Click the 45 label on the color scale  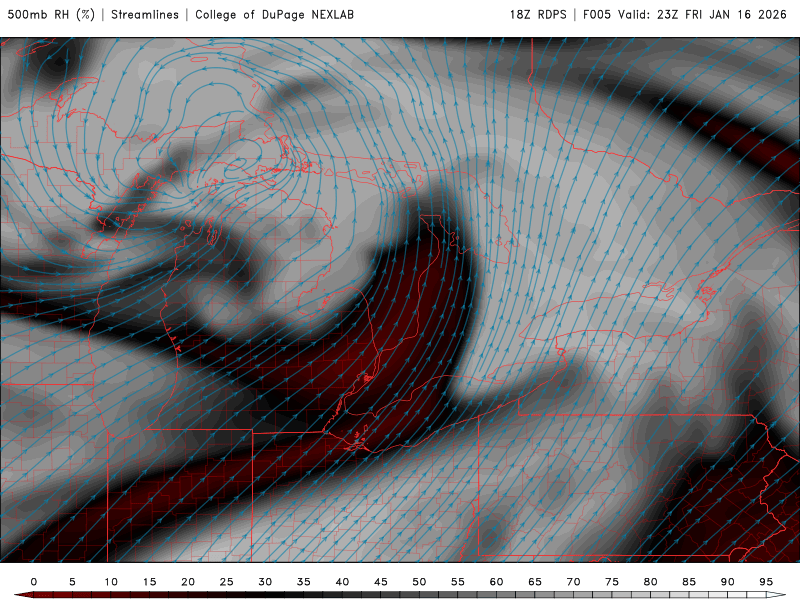(x=381, y=582)
